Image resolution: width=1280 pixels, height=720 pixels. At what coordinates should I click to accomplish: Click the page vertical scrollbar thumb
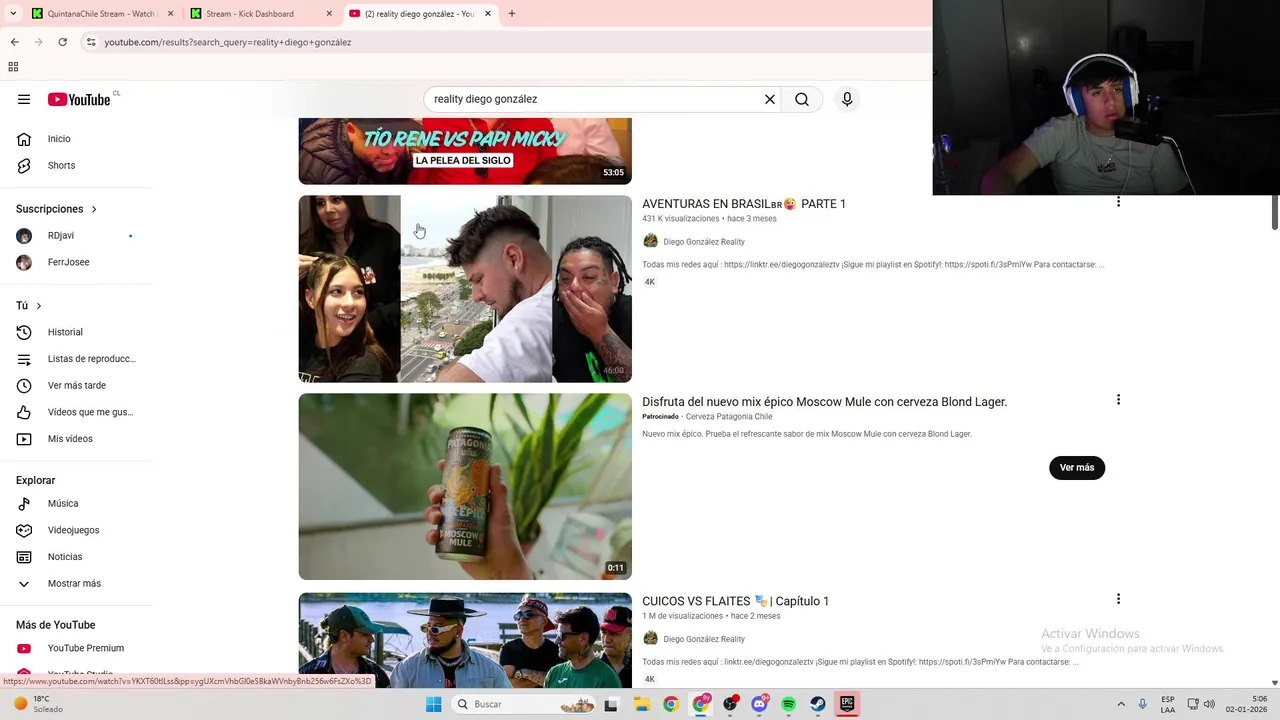pyautogui.click(x=1275, y=212)
